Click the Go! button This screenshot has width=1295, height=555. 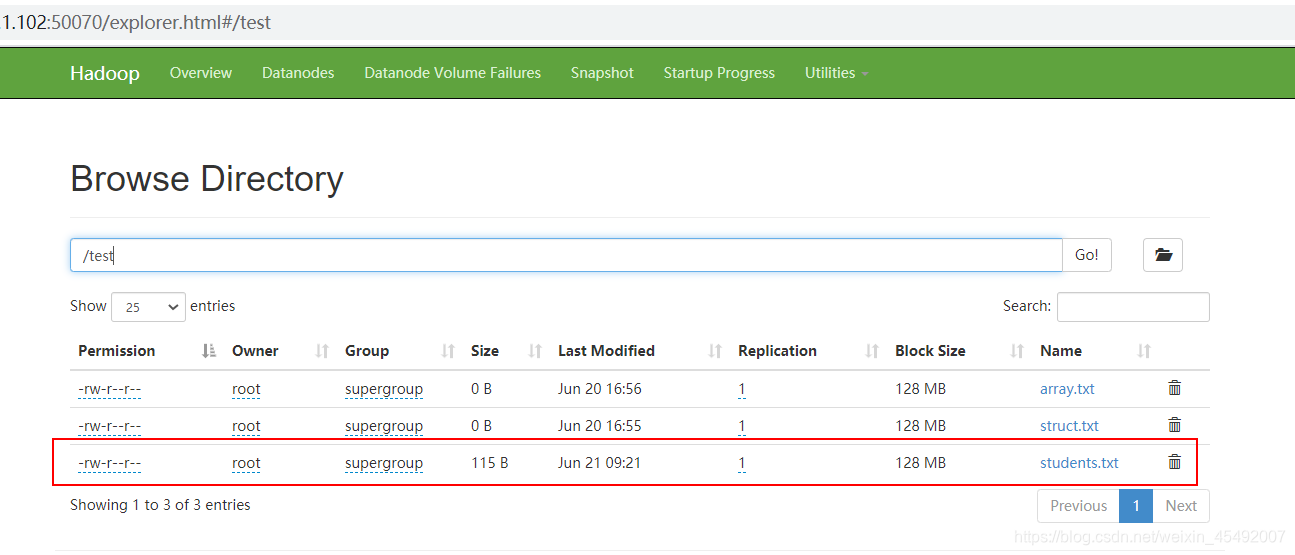(1087, 255)
